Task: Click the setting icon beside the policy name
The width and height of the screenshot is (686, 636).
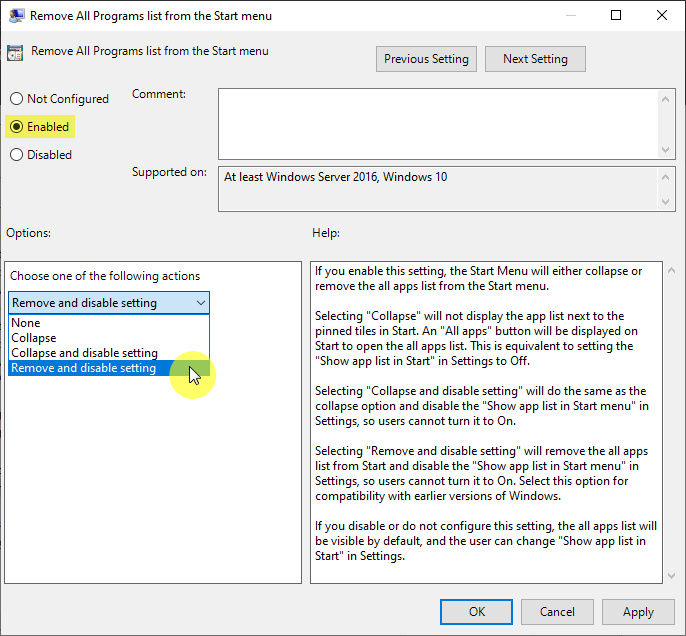Action: (16, 53)
